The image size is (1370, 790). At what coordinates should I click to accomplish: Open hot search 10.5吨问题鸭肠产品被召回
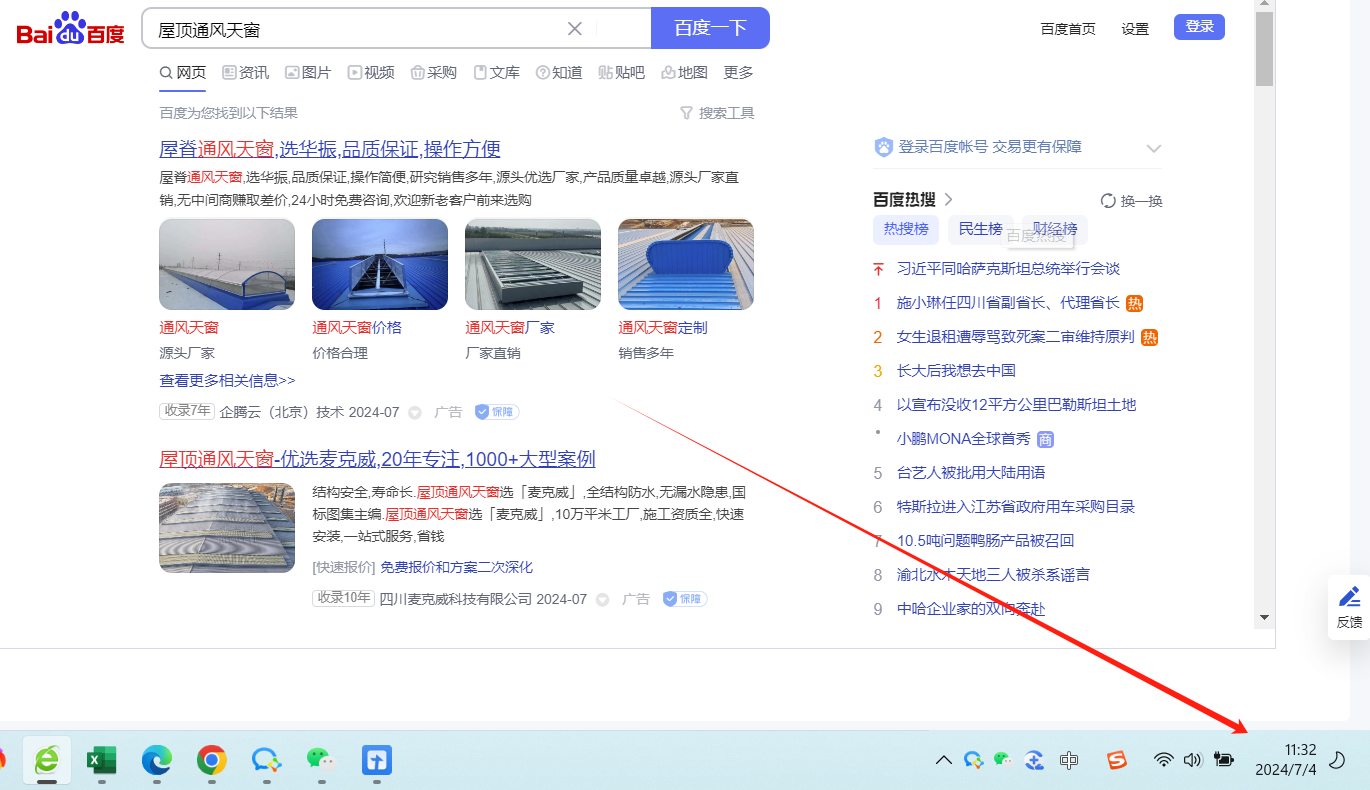(985, 541)
